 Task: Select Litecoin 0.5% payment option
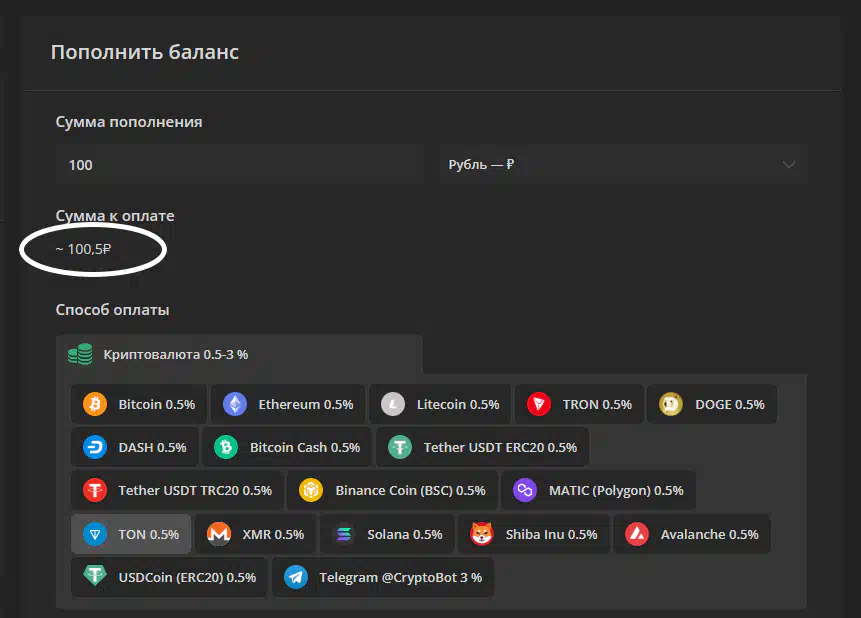pos(440,404)
